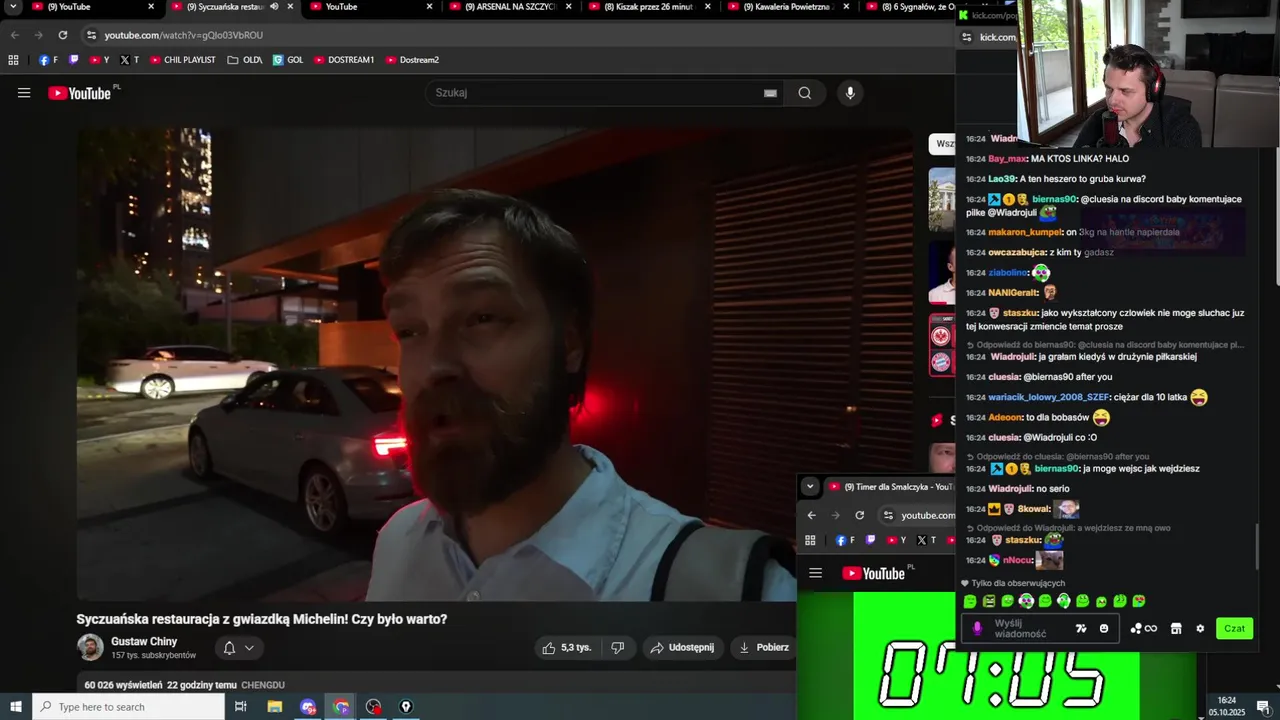Image resolution: width=1280 pixels, height=720 pixels.
Task: Expand the OLD bookmarks folder
Action: point(245,60)
